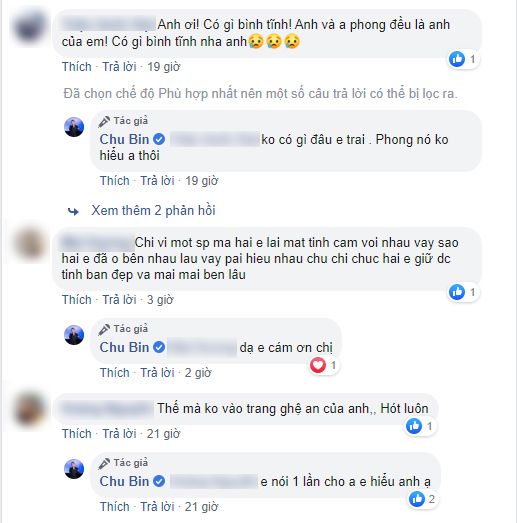Like the 'Anh ơi! Có gì bình tĩnh' comment
This screenshot has height=523, width=517.
tap(77, 67)
